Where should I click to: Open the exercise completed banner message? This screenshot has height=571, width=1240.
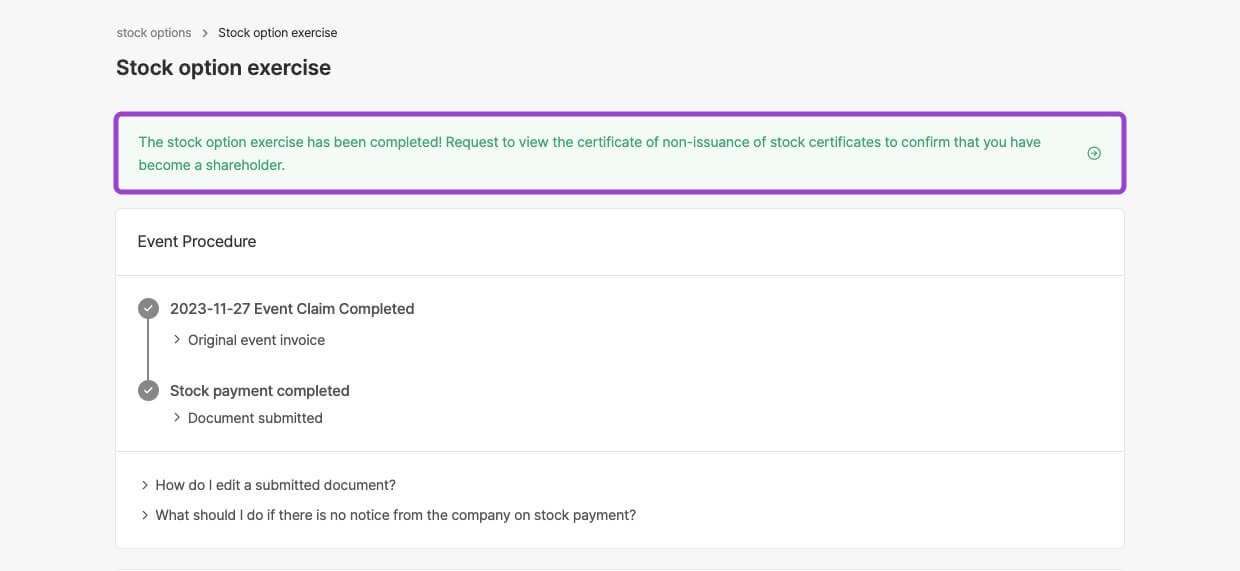(589, 153)
